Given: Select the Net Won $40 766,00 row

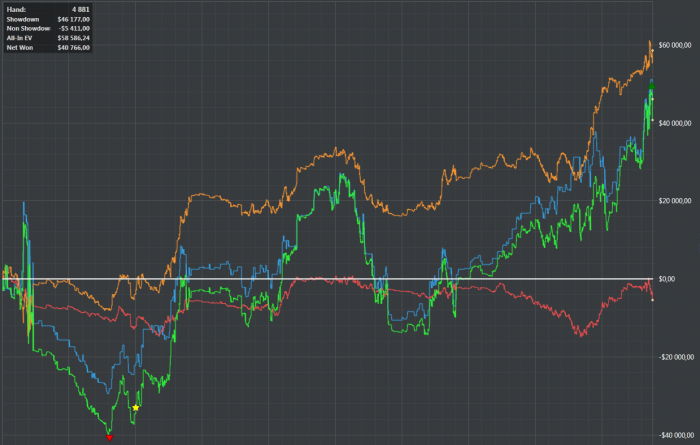Looking at the screenshot, I should click(48, 47).
